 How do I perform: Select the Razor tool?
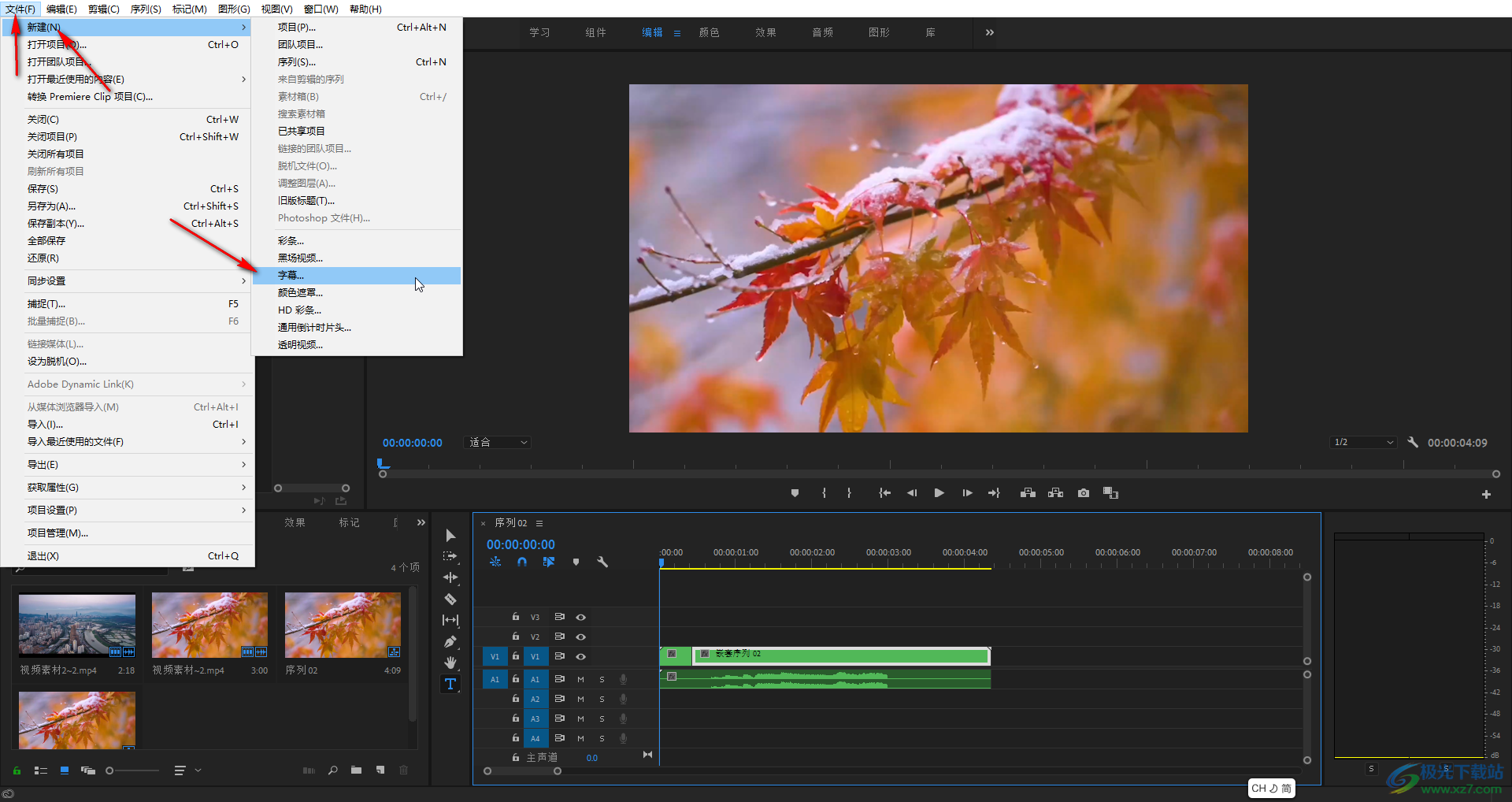pos(450,599)
